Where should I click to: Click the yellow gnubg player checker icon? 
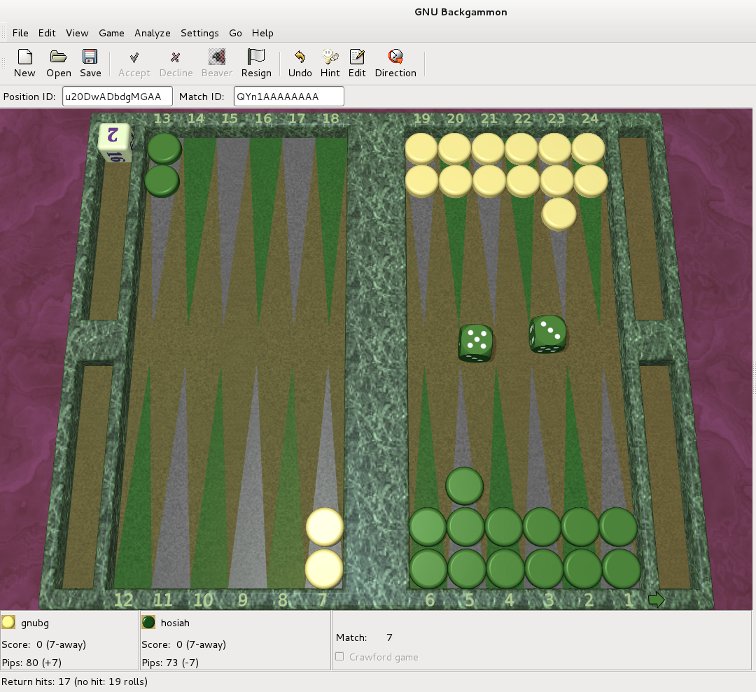(x=8, y=622)
